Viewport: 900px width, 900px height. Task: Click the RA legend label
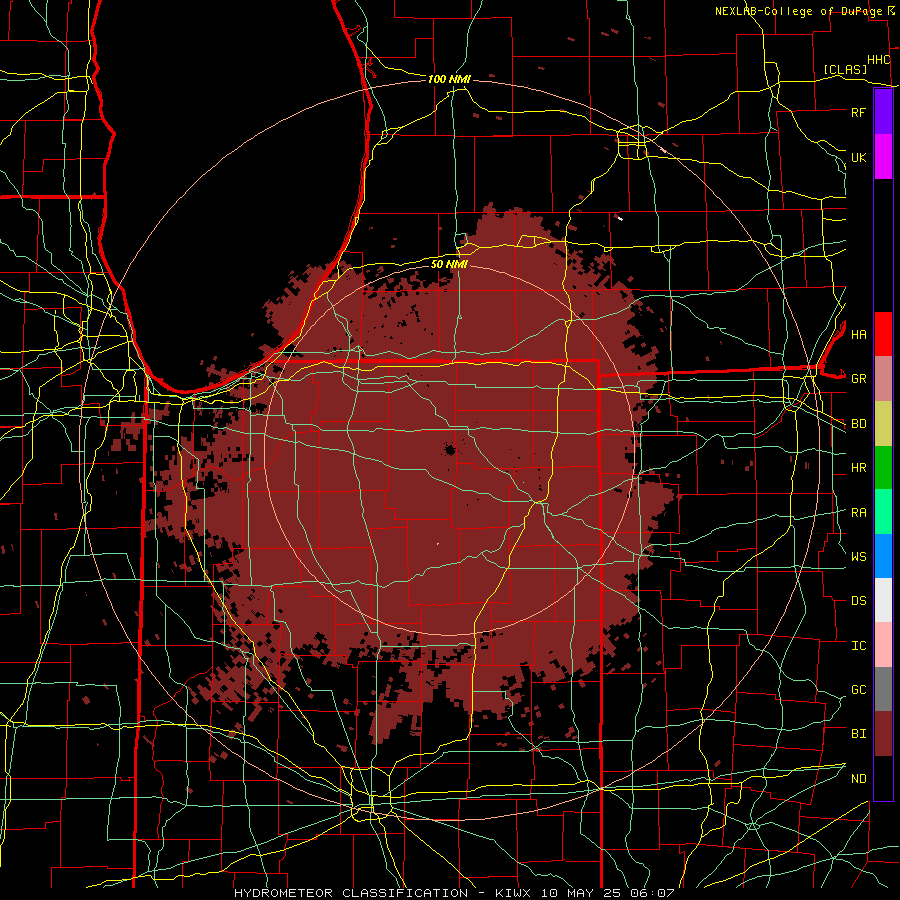pyautogui.click(x=858, y=513)
